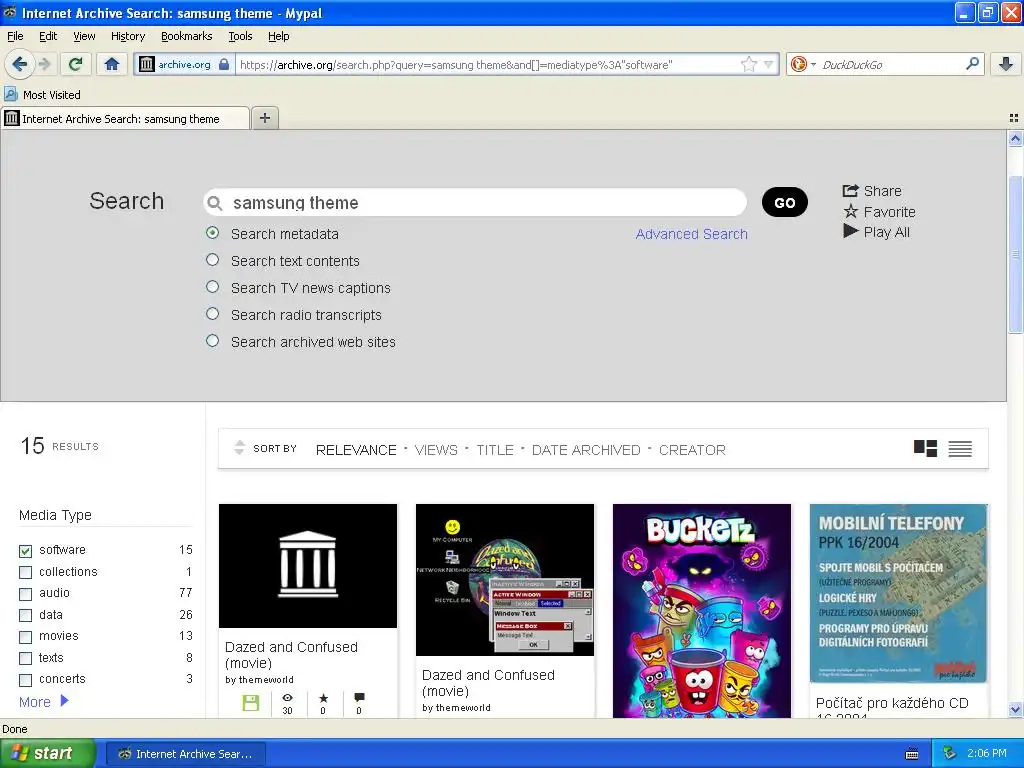Screen dimensions: 1024x768
Task: Click the Play All triangle icon
Action: click(x=850, y=231)
